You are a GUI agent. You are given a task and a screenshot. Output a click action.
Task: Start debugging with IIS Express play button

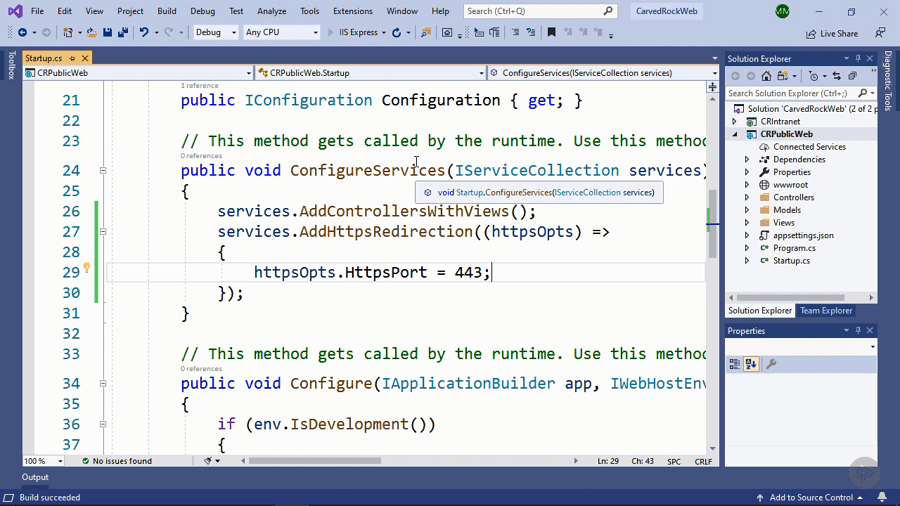[x=331, y=33]
